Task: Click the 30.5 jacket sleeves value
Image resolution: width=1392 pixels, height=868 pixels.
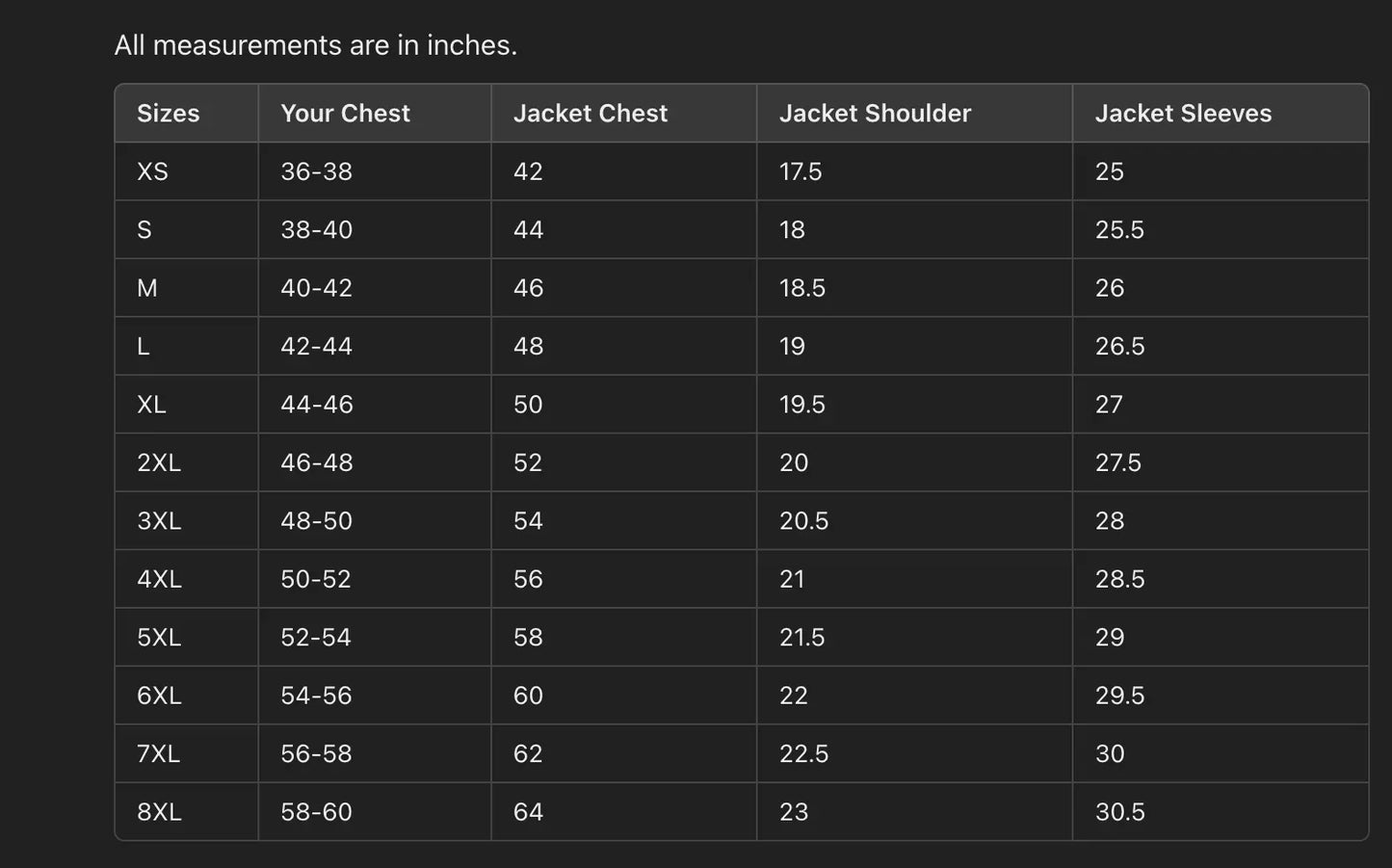Action: [1119, 812]
